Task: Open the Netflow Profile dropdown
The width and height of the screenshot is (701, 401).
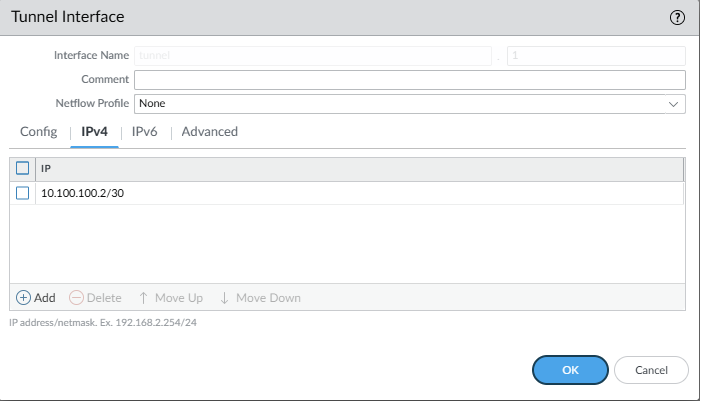Action: [400, 103]
